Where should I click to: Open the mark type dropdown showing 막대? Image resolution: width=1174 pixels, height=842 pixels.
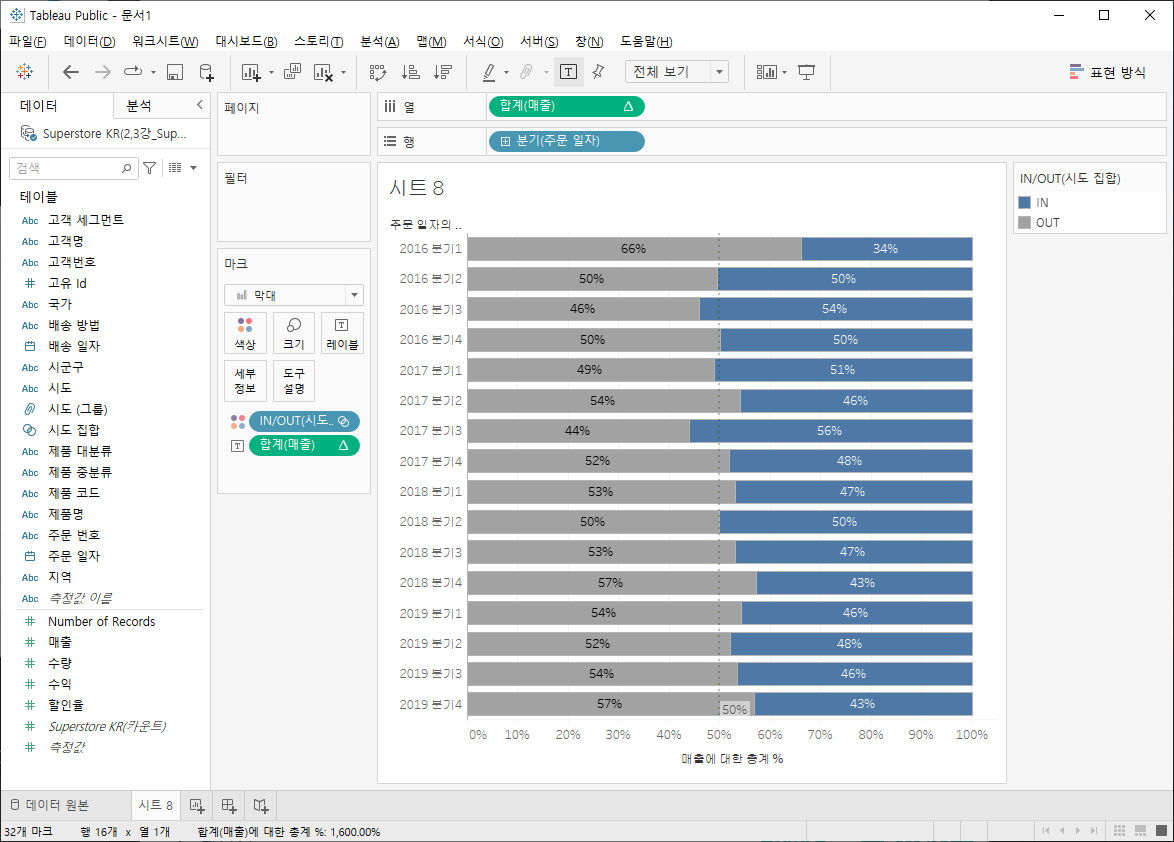(294, 295)
